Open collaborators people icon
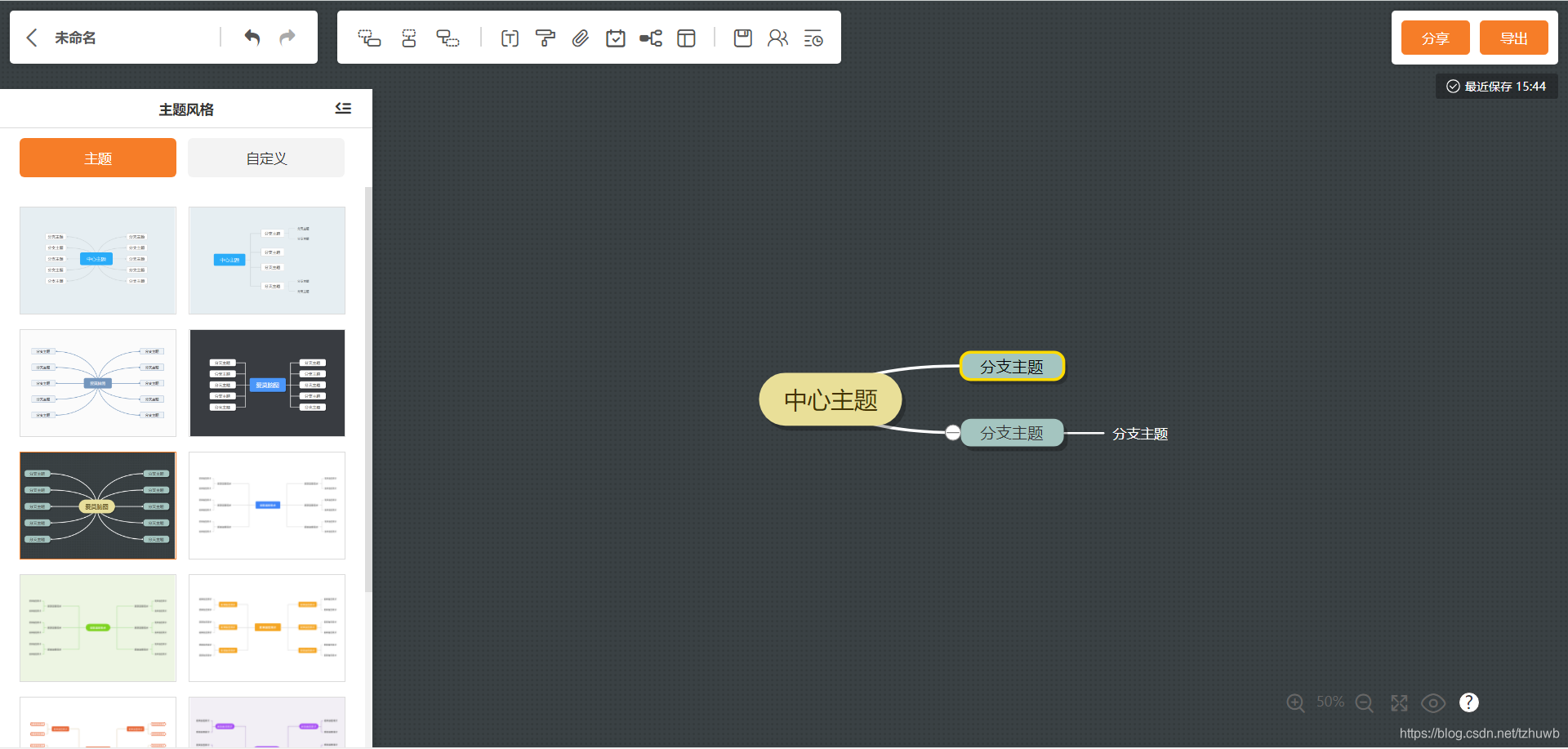This screenshot has height=749, width=1568. click(x=777, y=38)
